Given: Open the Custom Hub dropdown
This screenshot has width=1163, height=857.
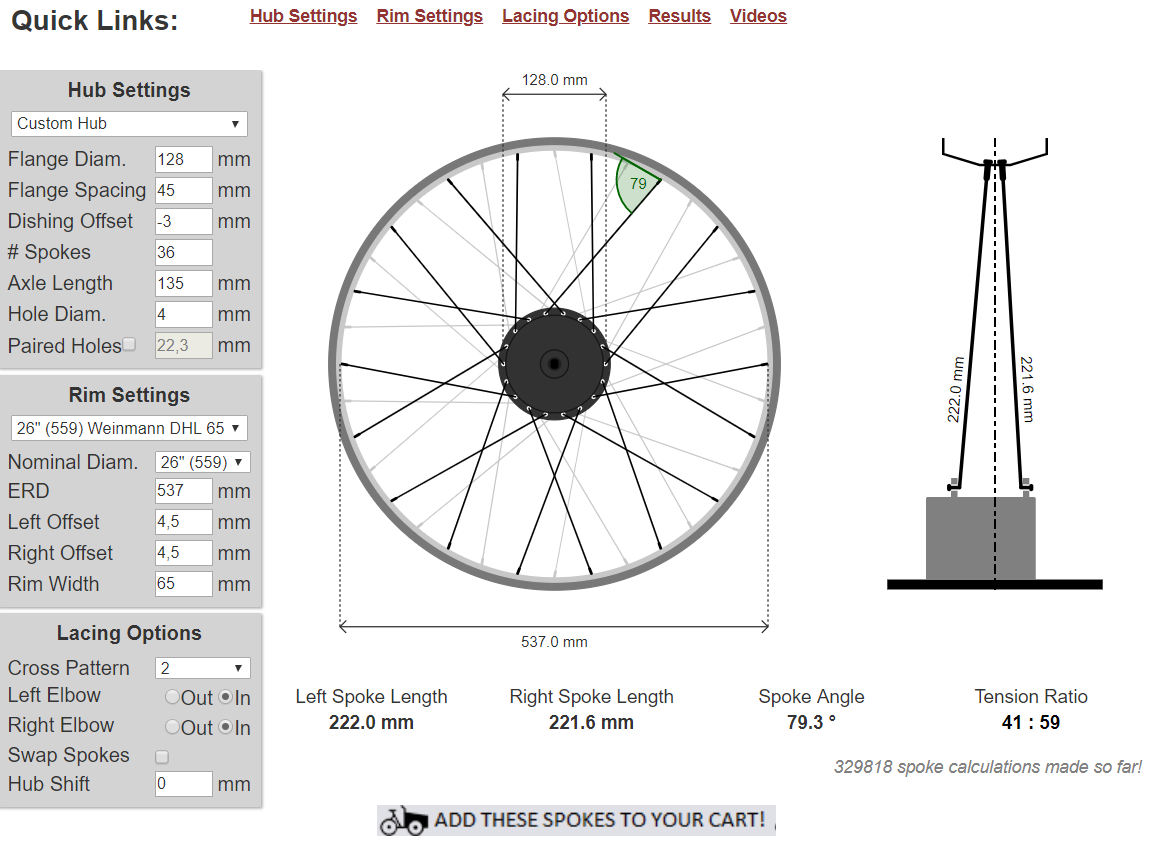Looking at the screenshot, I should click(129, 124).
